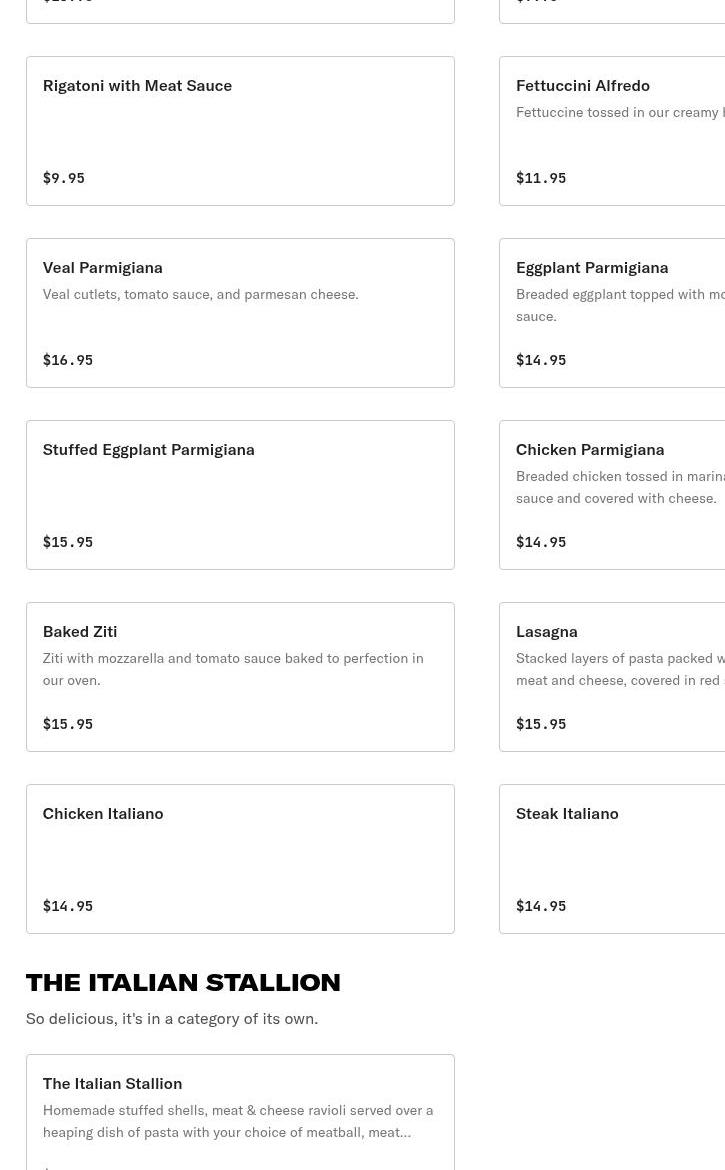Choose the Veal Parmigiana dish
Viewport: 725px width, 1170px height.
pos(240,313)
